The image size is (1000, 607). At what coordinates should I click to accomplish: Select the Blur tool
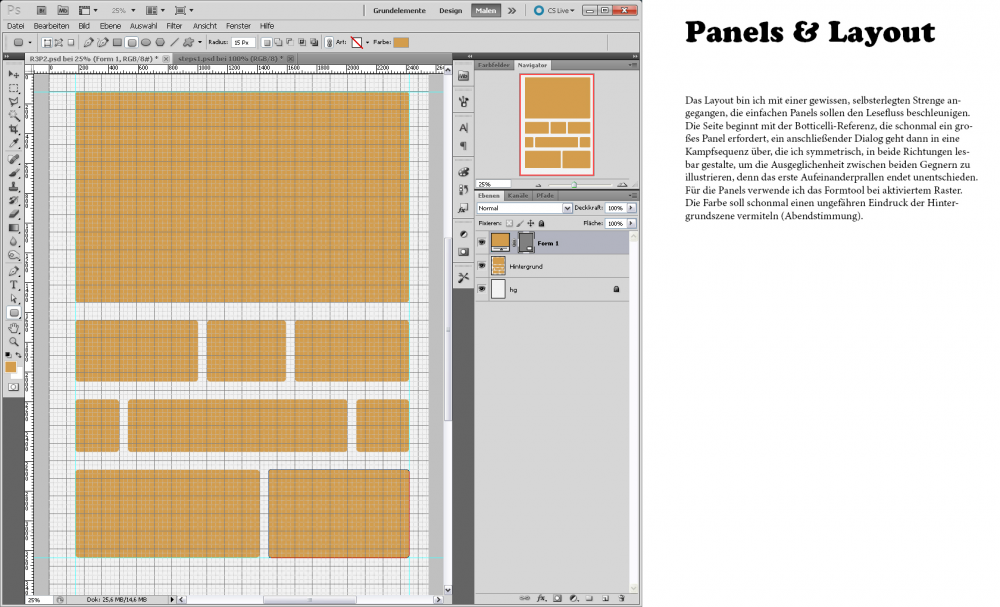click(x=13, y=242)
